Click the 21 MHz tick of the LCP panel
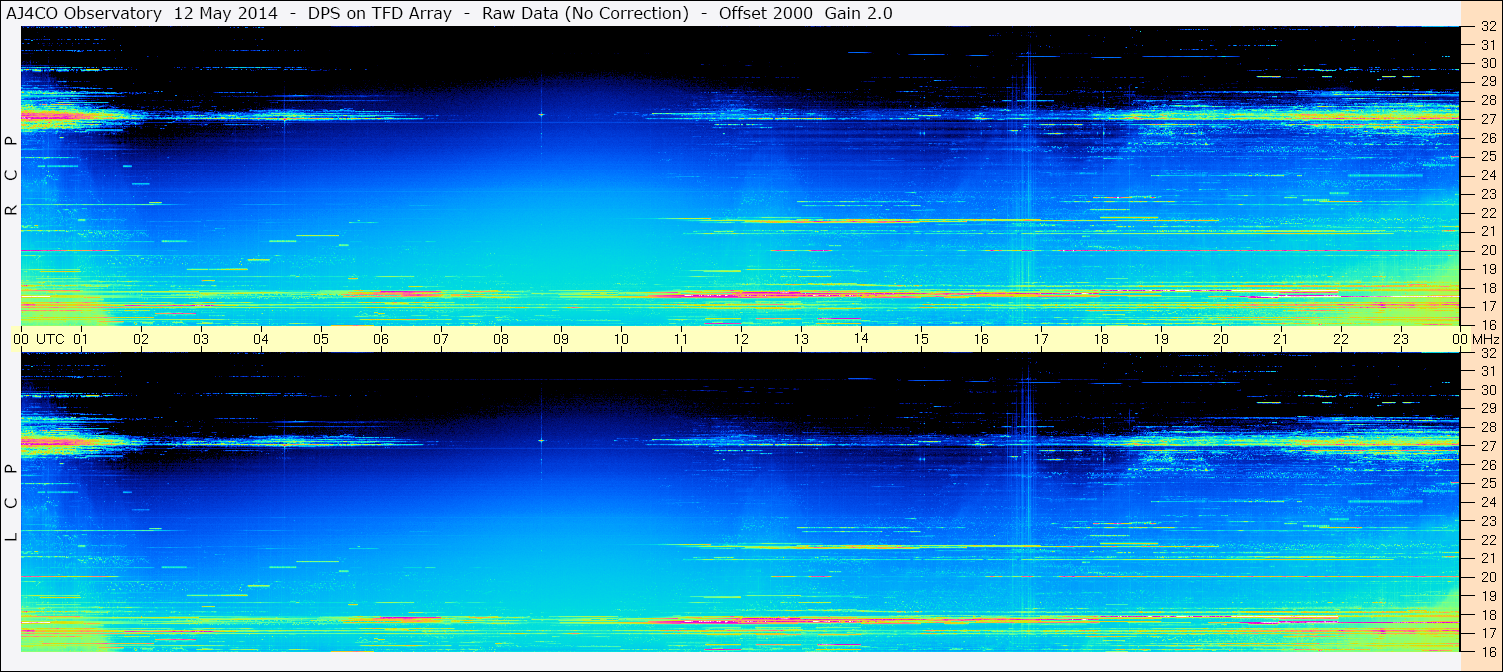This screenshot has width=1503, height=672. tap(1487, 558)
